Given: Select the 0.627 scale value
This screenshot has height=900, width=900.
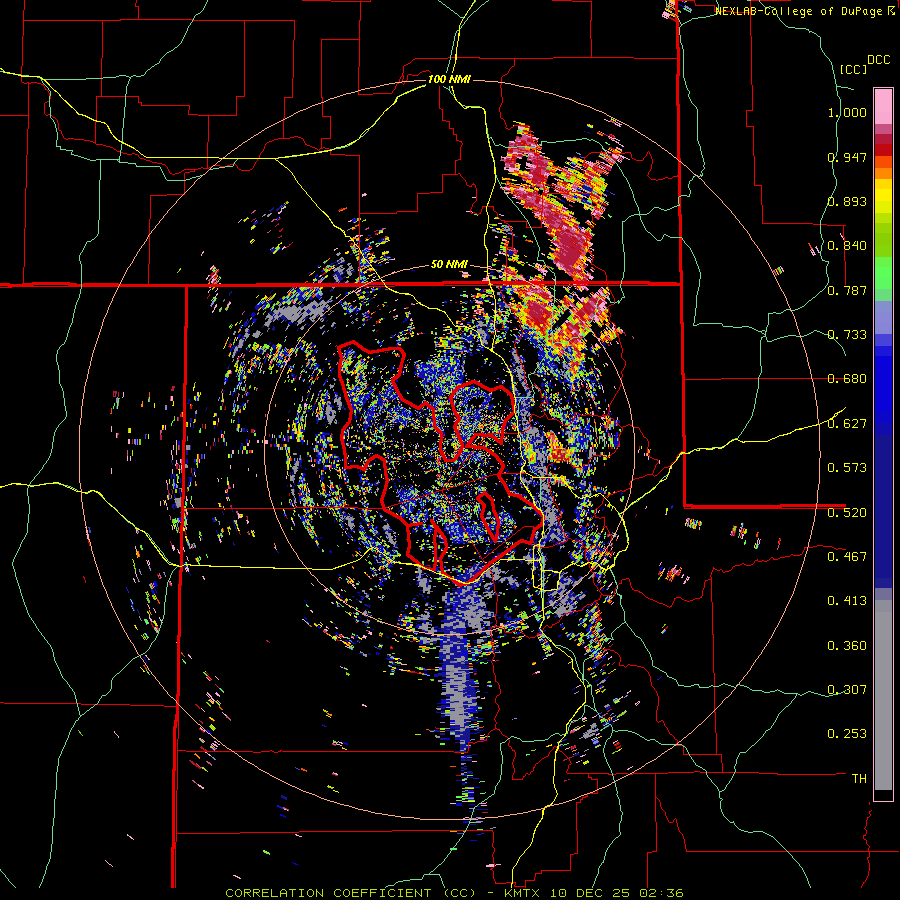Looking at the screenshot, I should click(x=847, y=424).
